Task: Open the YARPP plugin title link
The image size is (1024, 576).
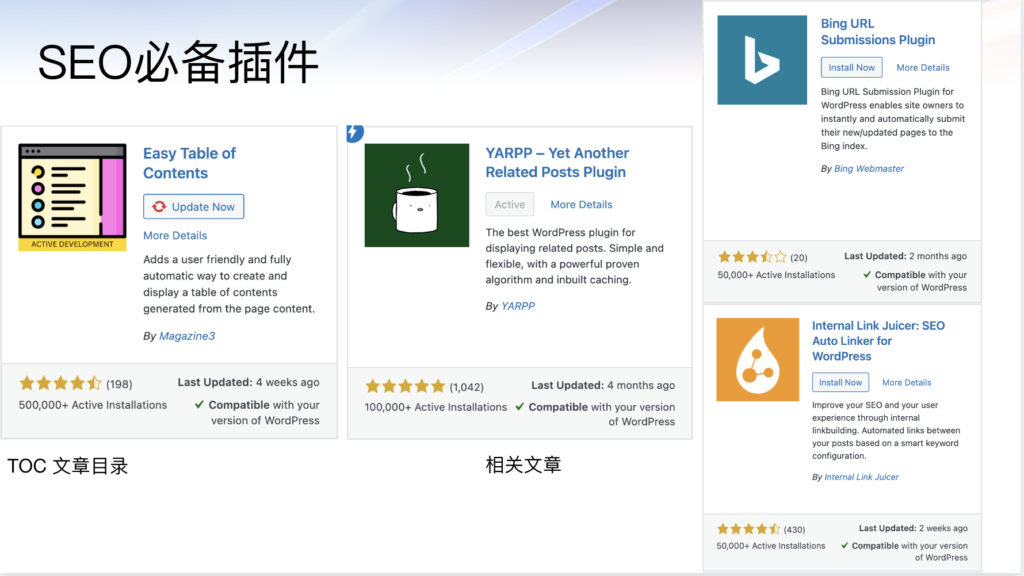Action: (557, 162)
